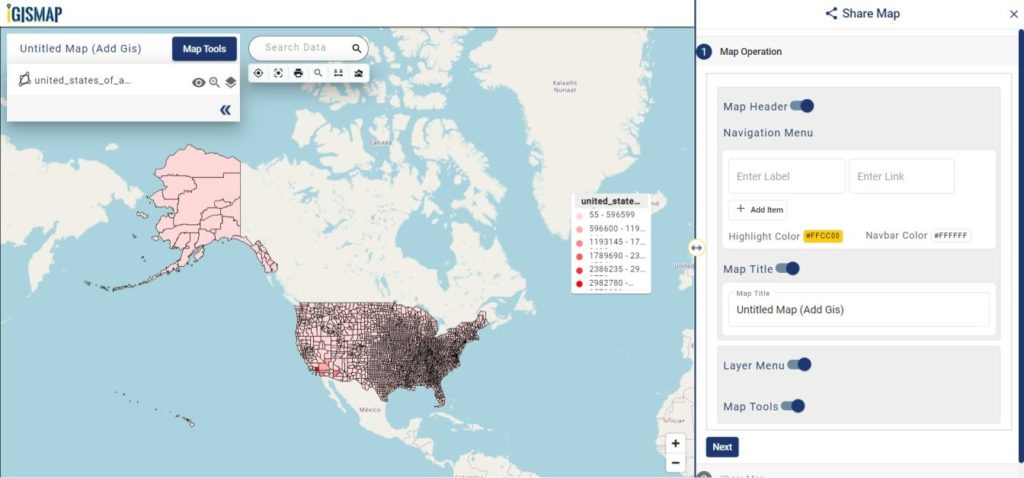Zoom to the united_states_of_a layer

(214, 82)
